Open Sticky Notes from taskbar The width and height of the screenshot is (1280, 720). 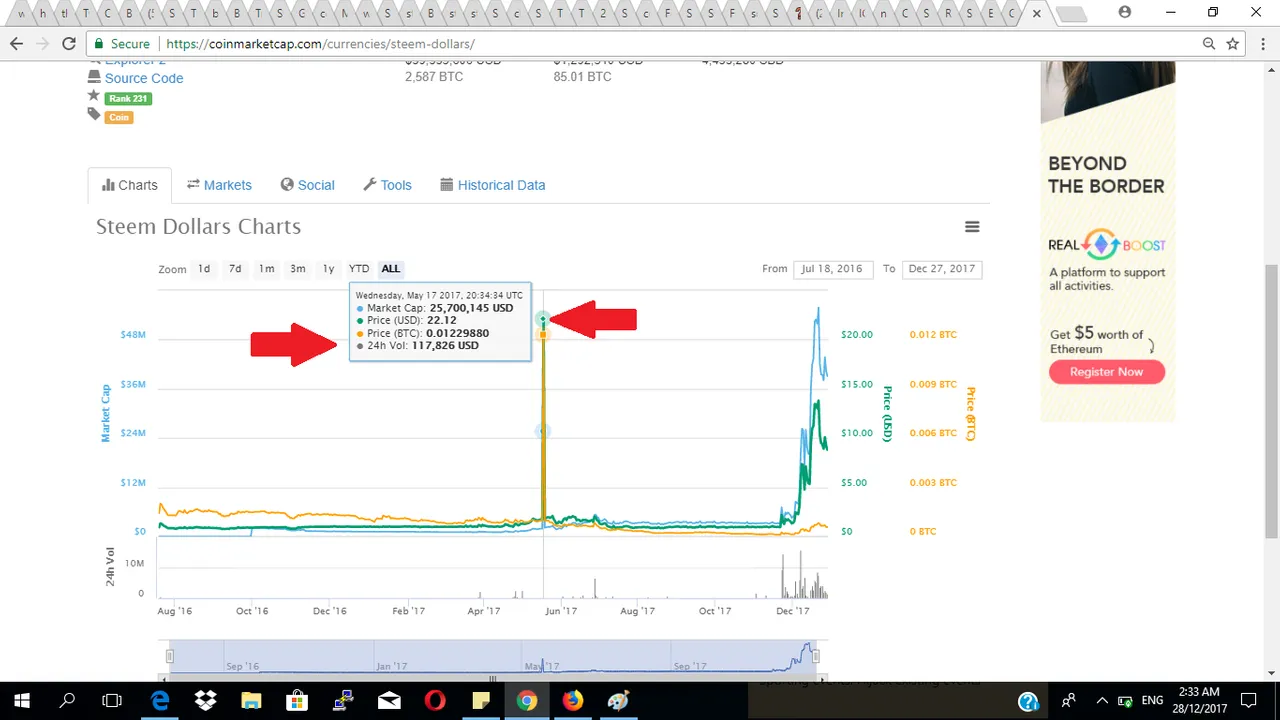(x=481, y=700)
